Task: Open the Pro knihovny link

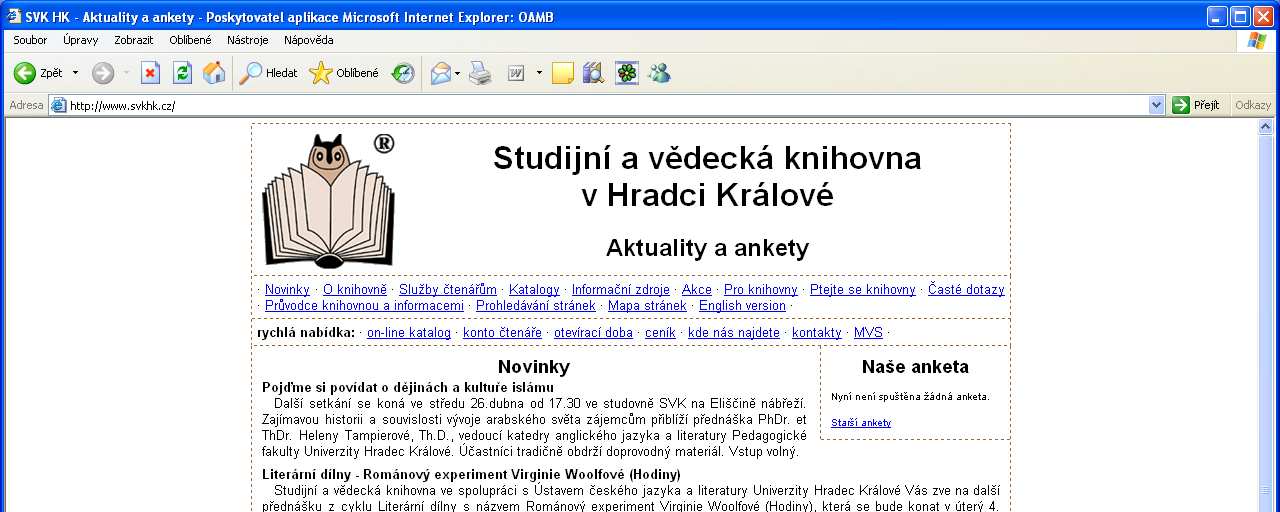Action: (x=761, y=290)
